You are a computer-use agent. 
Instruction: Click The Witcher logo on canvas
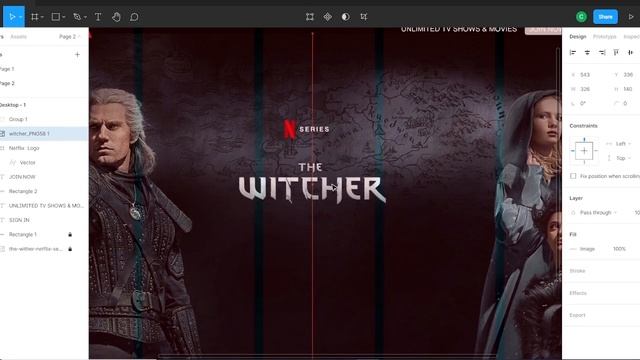coord(312,183)
